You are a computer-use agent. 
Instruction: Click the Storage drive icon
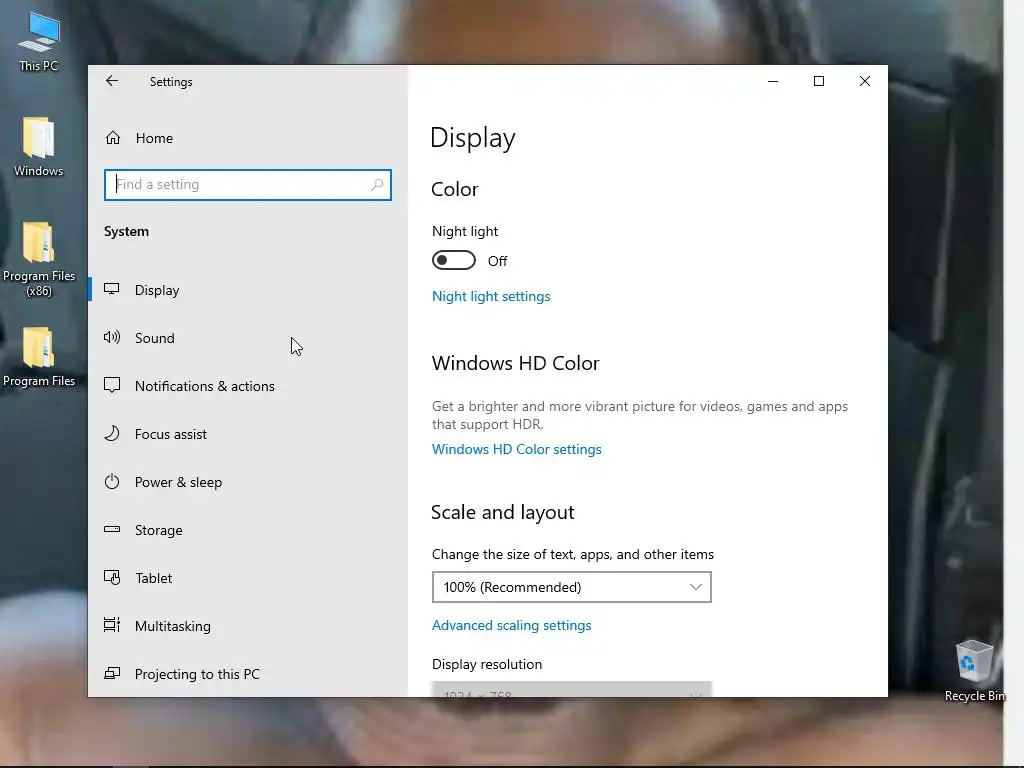[112, 530]
